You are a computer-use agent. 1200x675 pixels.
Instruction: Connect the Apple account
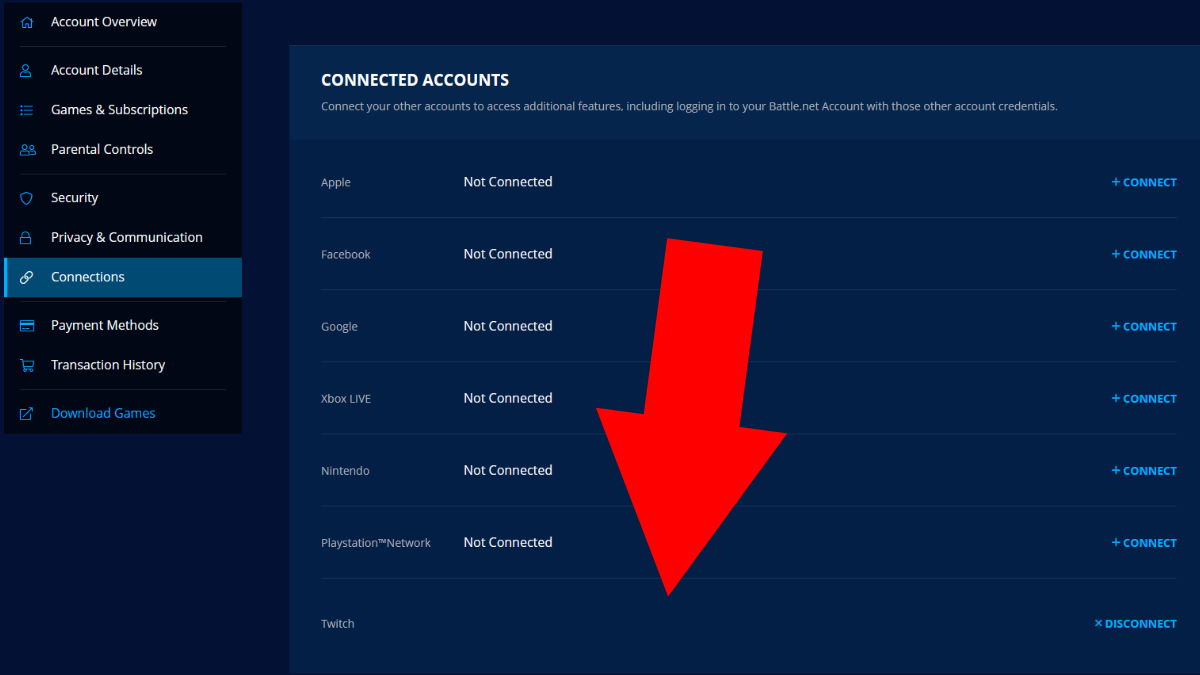pos(1144,182)
